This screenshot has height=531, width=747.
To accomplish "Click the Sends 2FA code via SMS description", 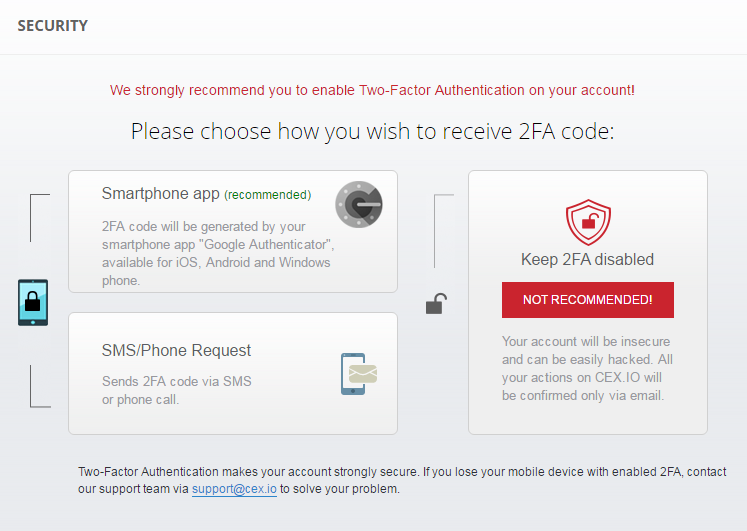I will click(x=177, y=391).
